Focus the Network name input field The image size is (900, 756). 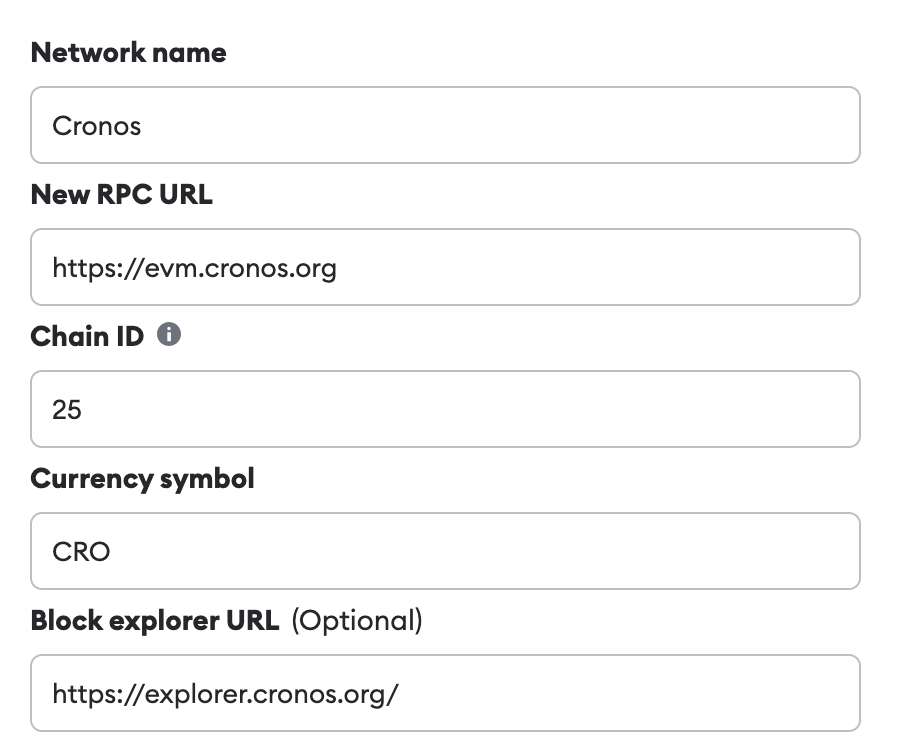tap(445, 125)
